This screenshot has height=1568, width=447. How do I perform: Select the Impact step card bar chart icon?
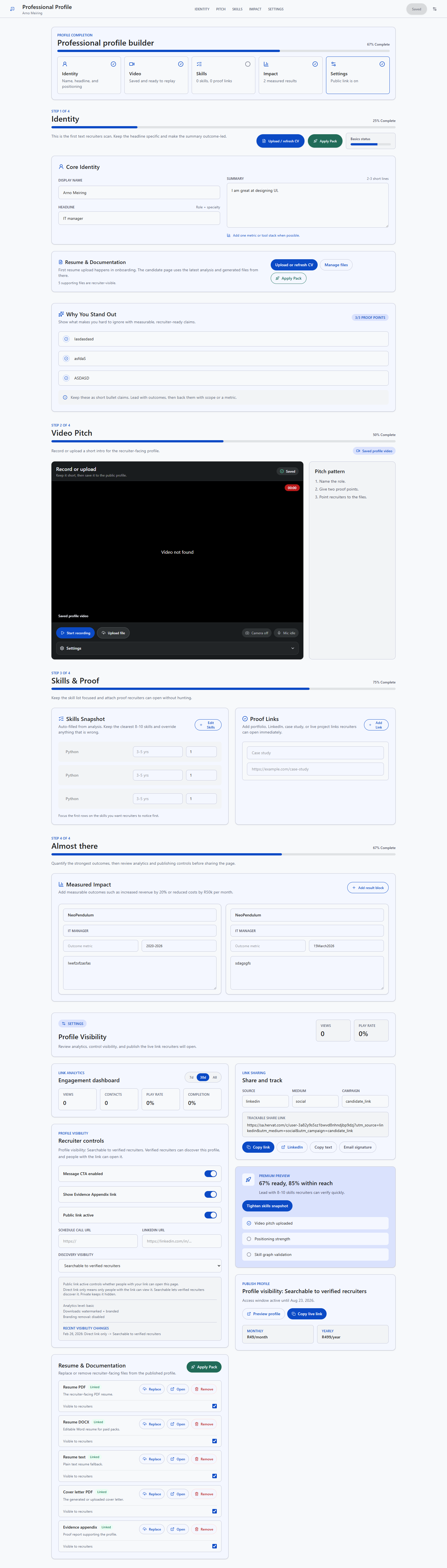point(266,64)
